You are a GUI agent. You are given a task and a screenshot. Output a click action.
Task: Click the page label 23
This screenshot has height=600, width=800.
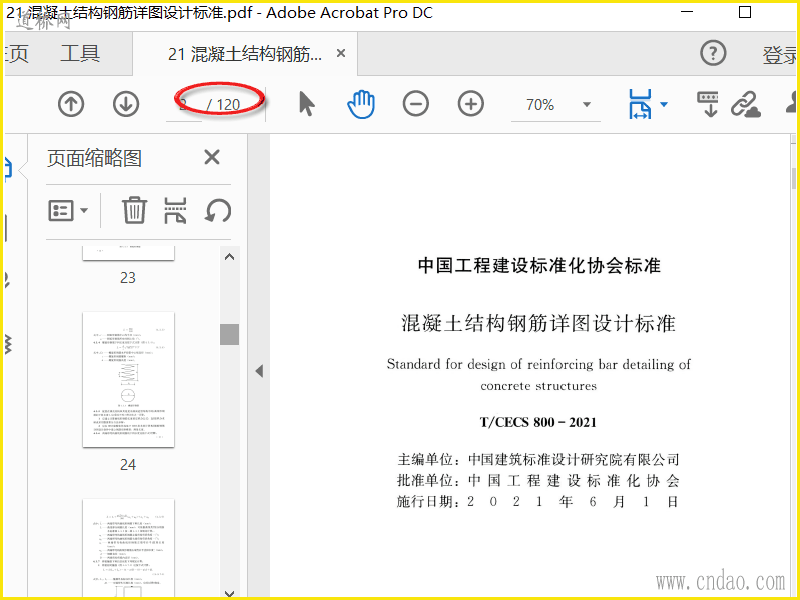(x=128, y=278)
